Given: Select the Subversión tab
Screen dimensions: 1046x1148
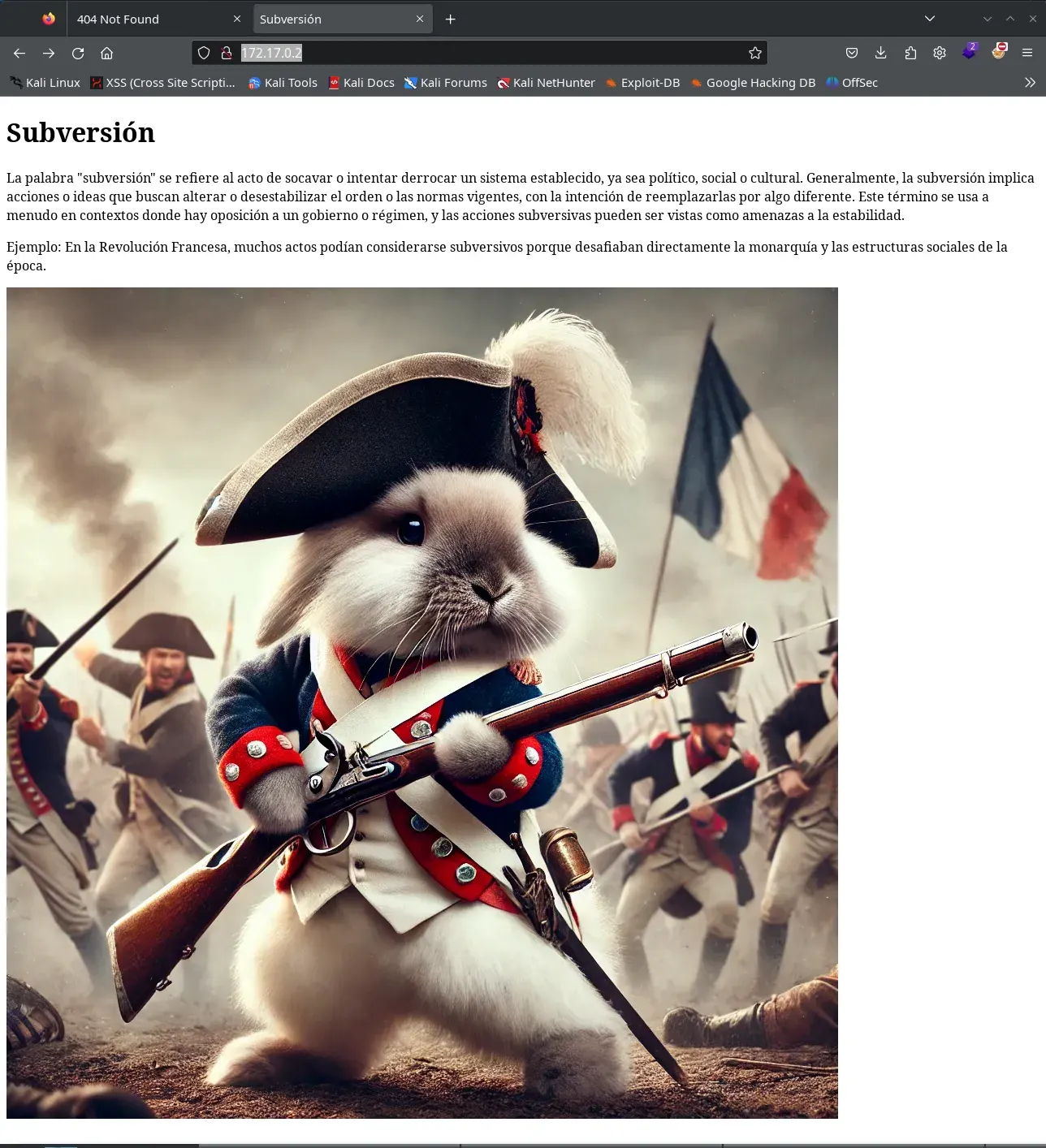Looking at the screenshot, I should point(343,19).
